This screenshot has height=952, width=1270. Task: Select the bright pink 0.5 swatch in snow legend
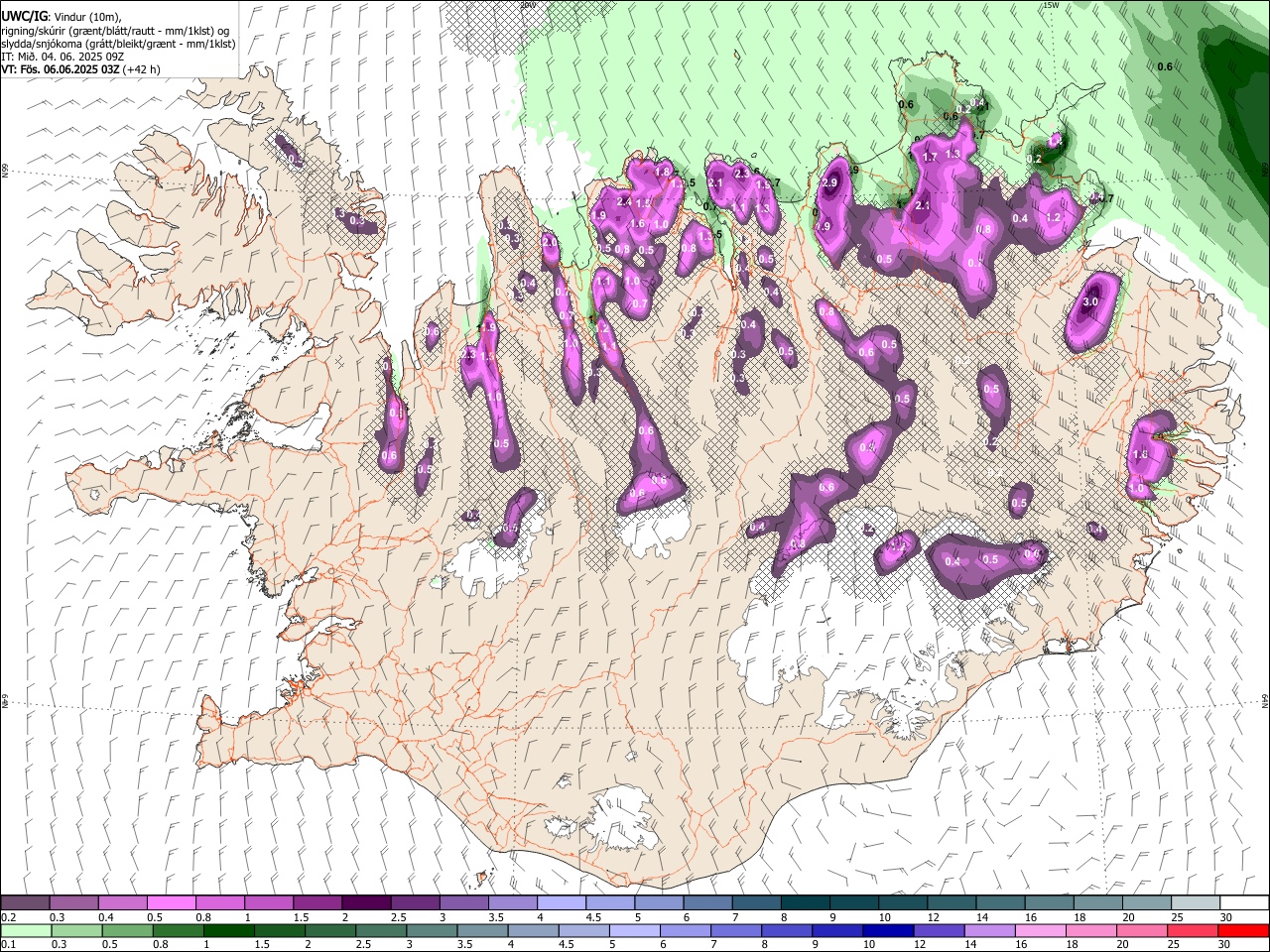click(x=171, y=903)
